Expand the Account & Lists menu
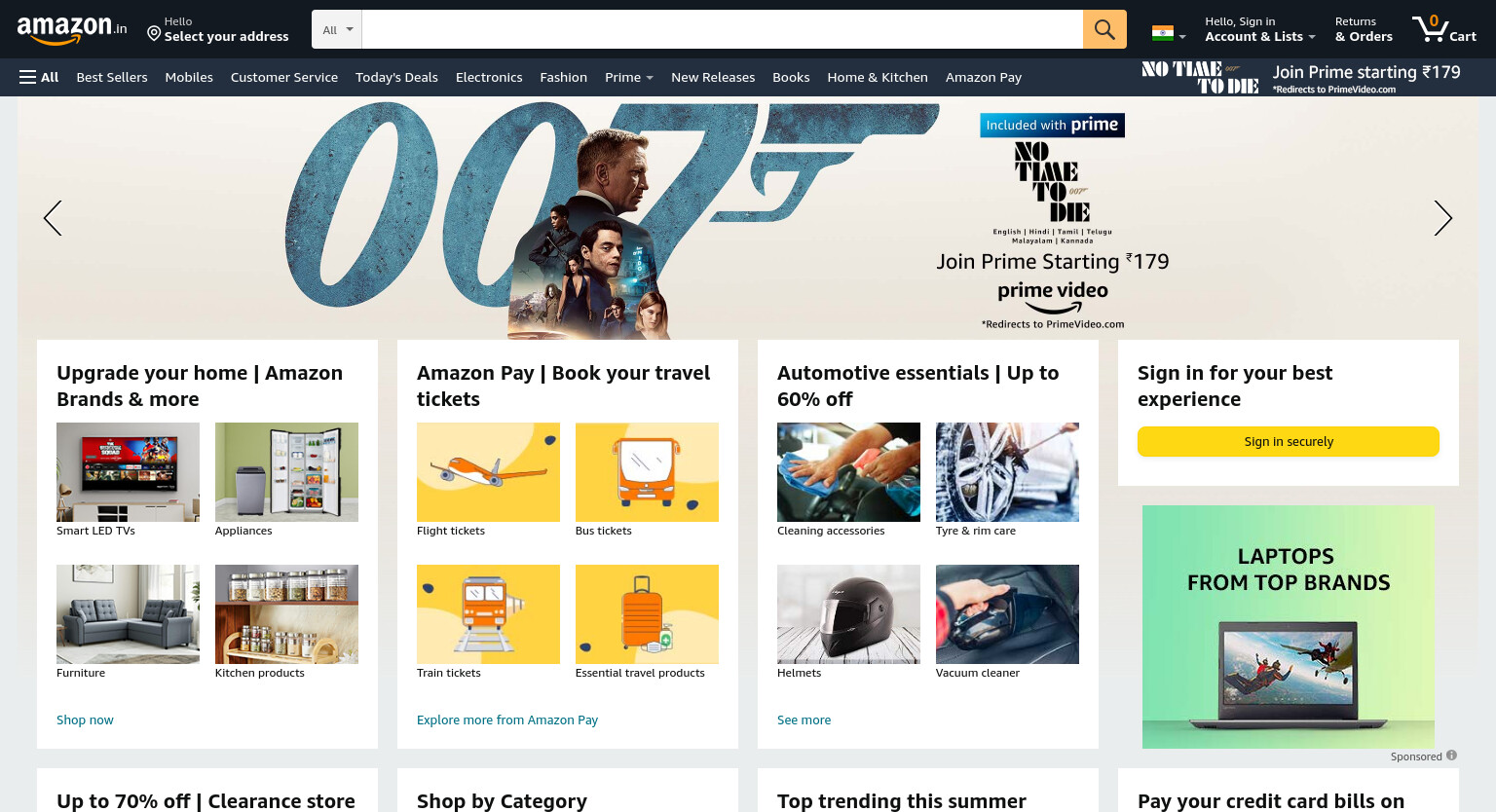This screenshot has width=1496, height=812. 1259,29
